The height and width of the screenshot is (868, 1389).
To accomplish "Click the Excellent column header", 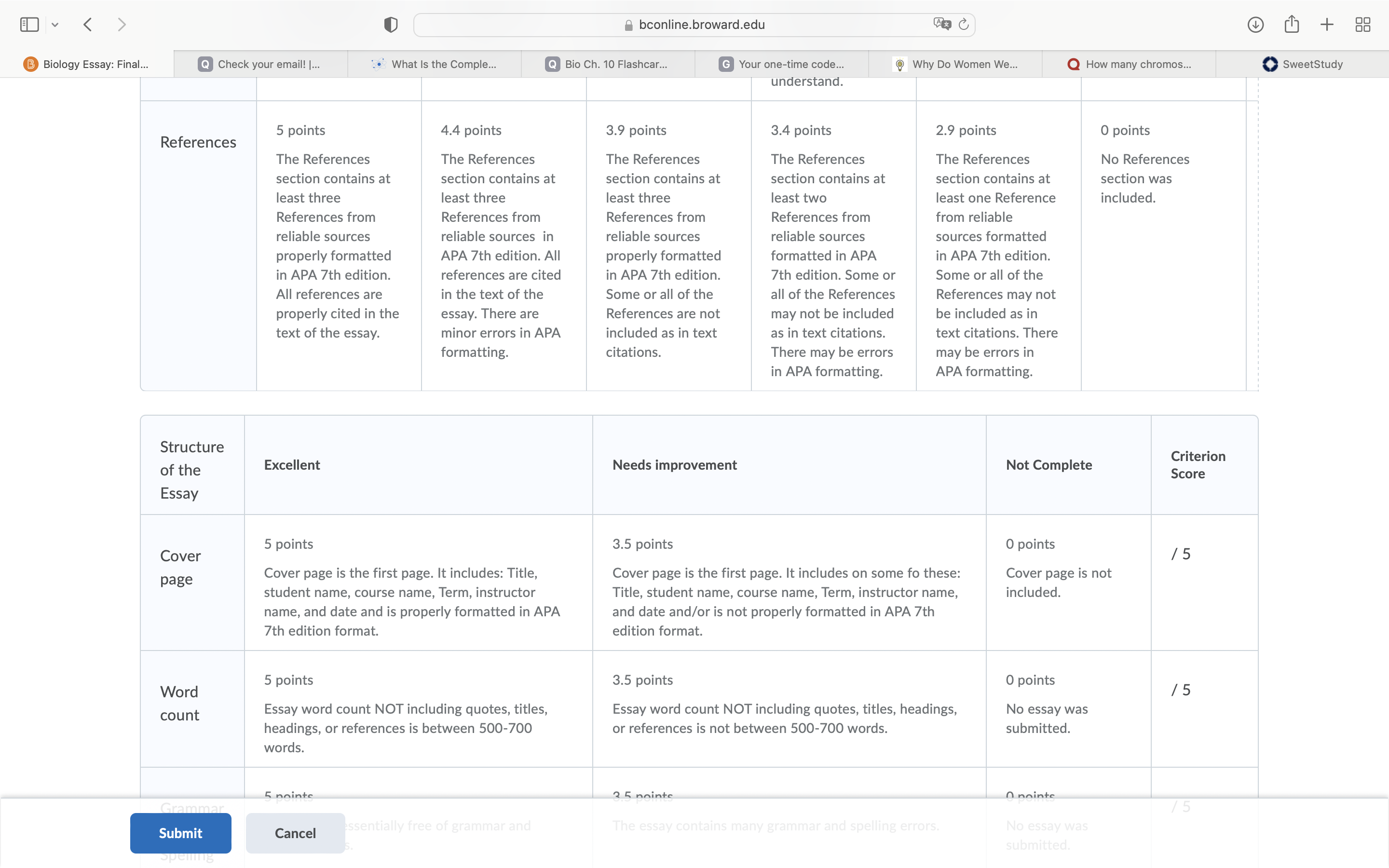I will 292,464.
